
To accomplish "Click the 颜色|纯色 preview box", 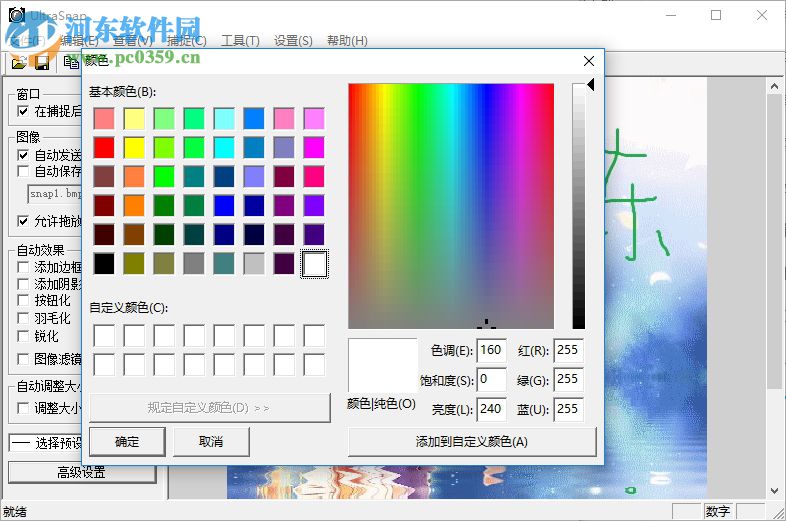I will [x=383, y=365].
